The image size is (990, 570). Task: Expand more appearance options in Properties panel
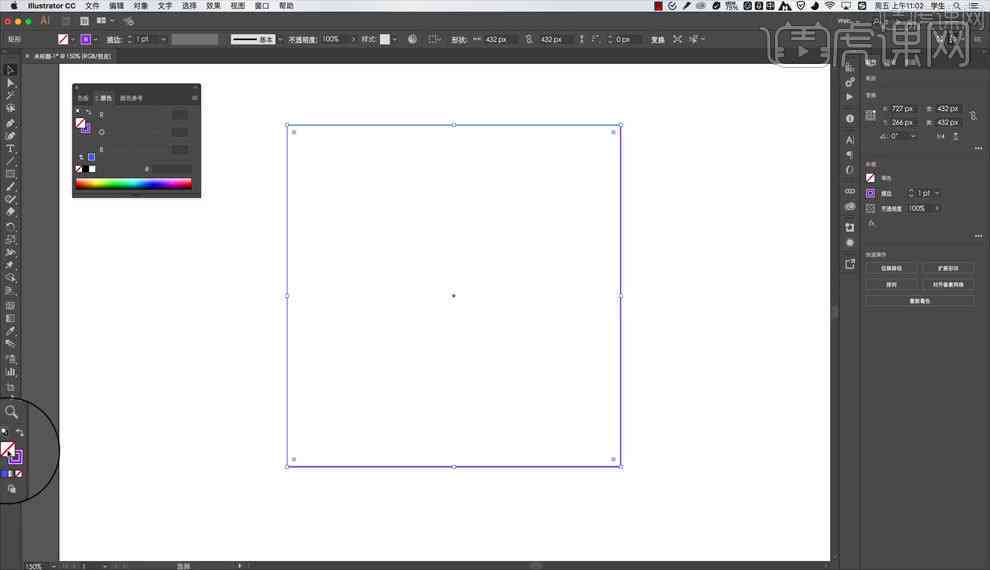(x=978, y=235)
